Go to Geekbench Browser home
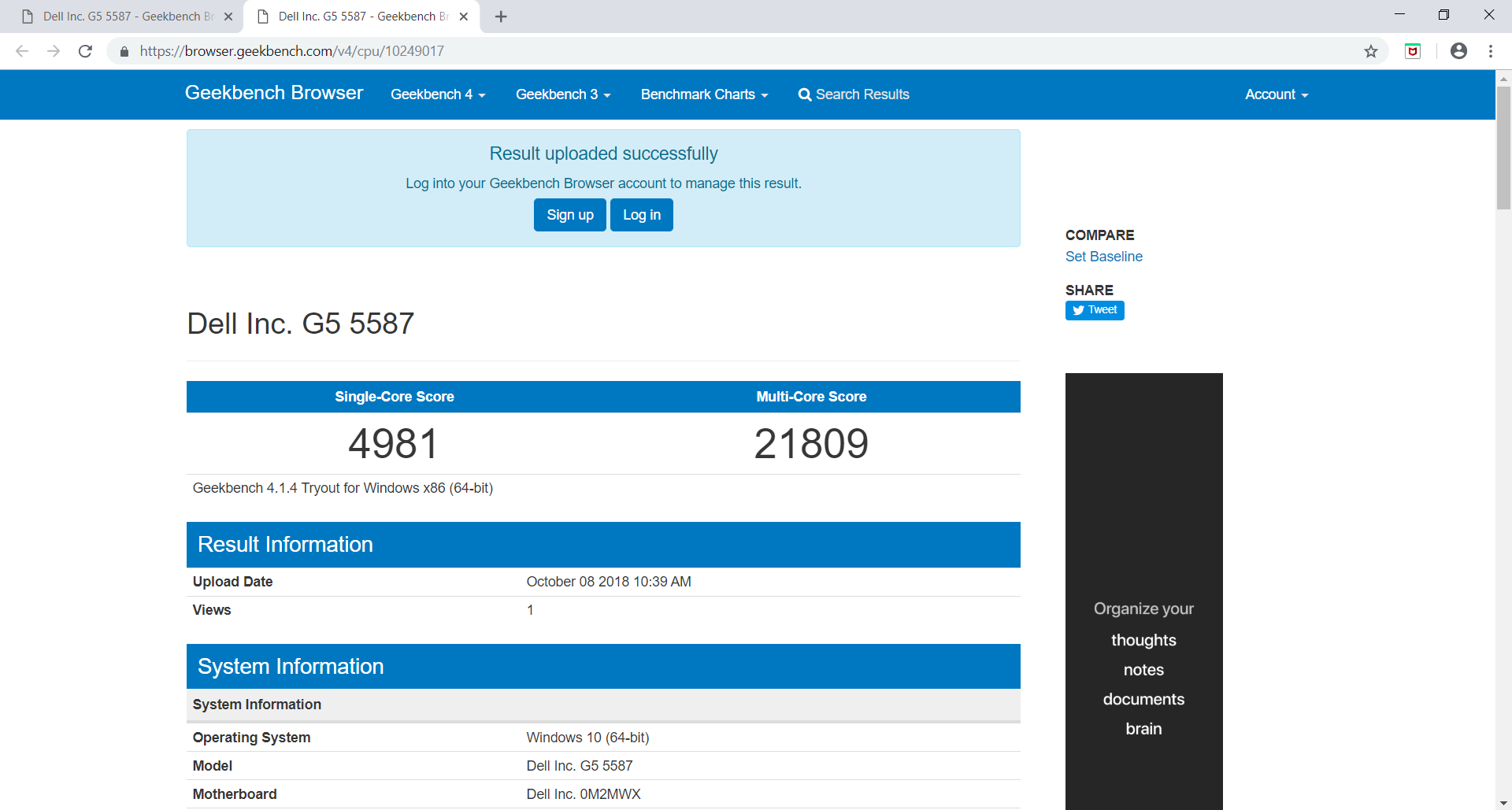The image size is (1512, 810). point(274,93)
